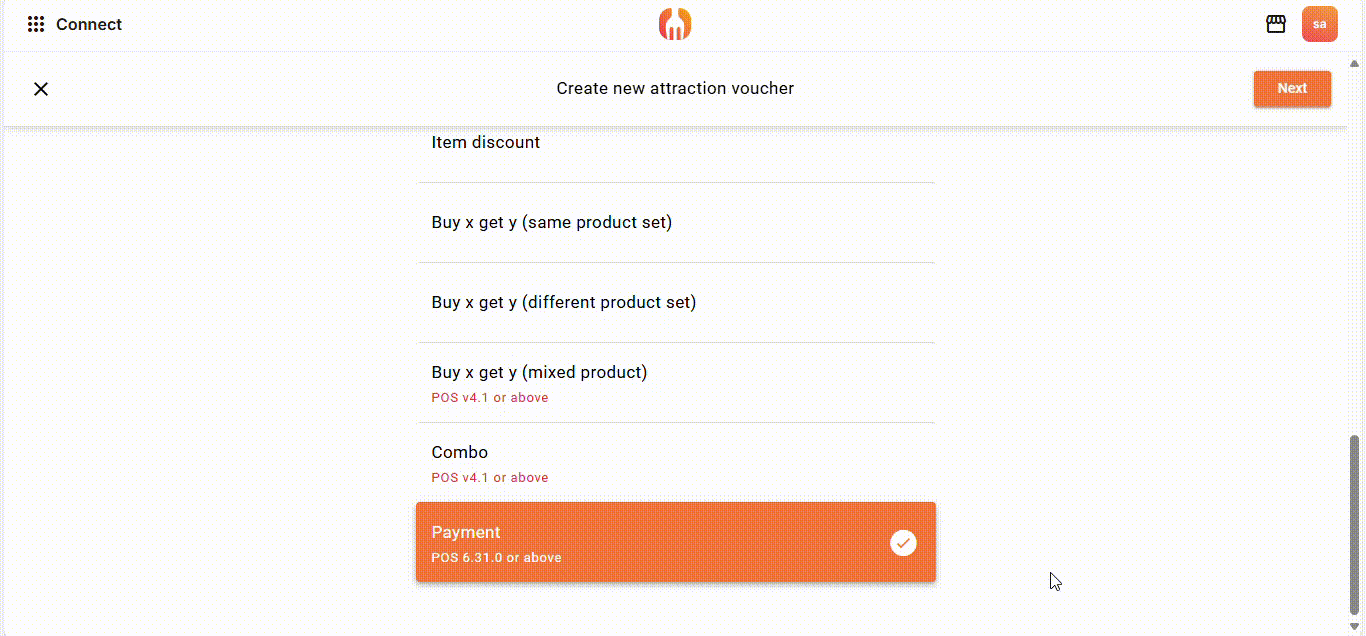The width and height of the screenshot is (1366, 636).
Task: Click the scrollbar down arrow
Action: tap(1355, 627)
